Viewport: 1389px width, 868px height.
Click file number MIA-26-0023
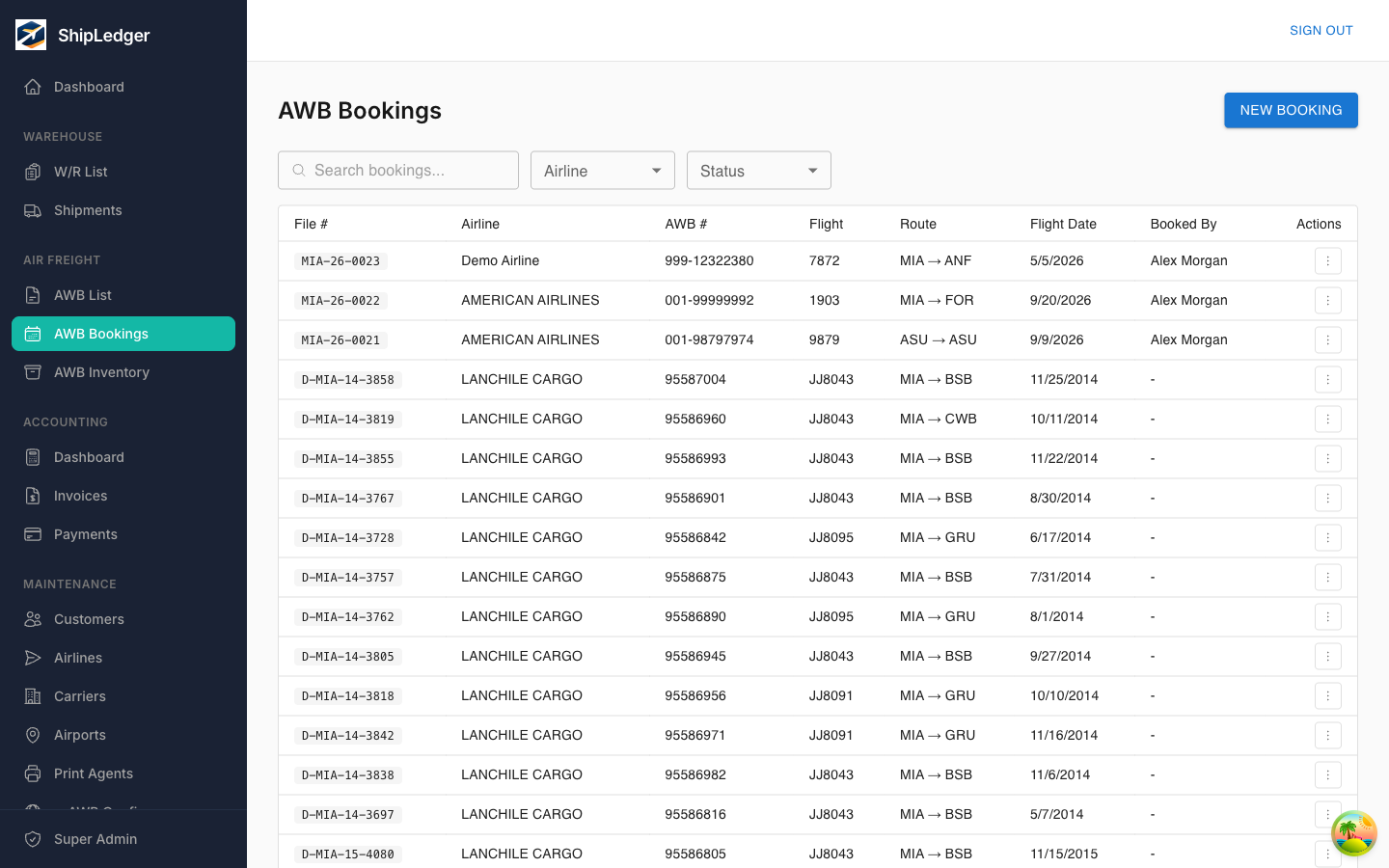pos(340,261)
